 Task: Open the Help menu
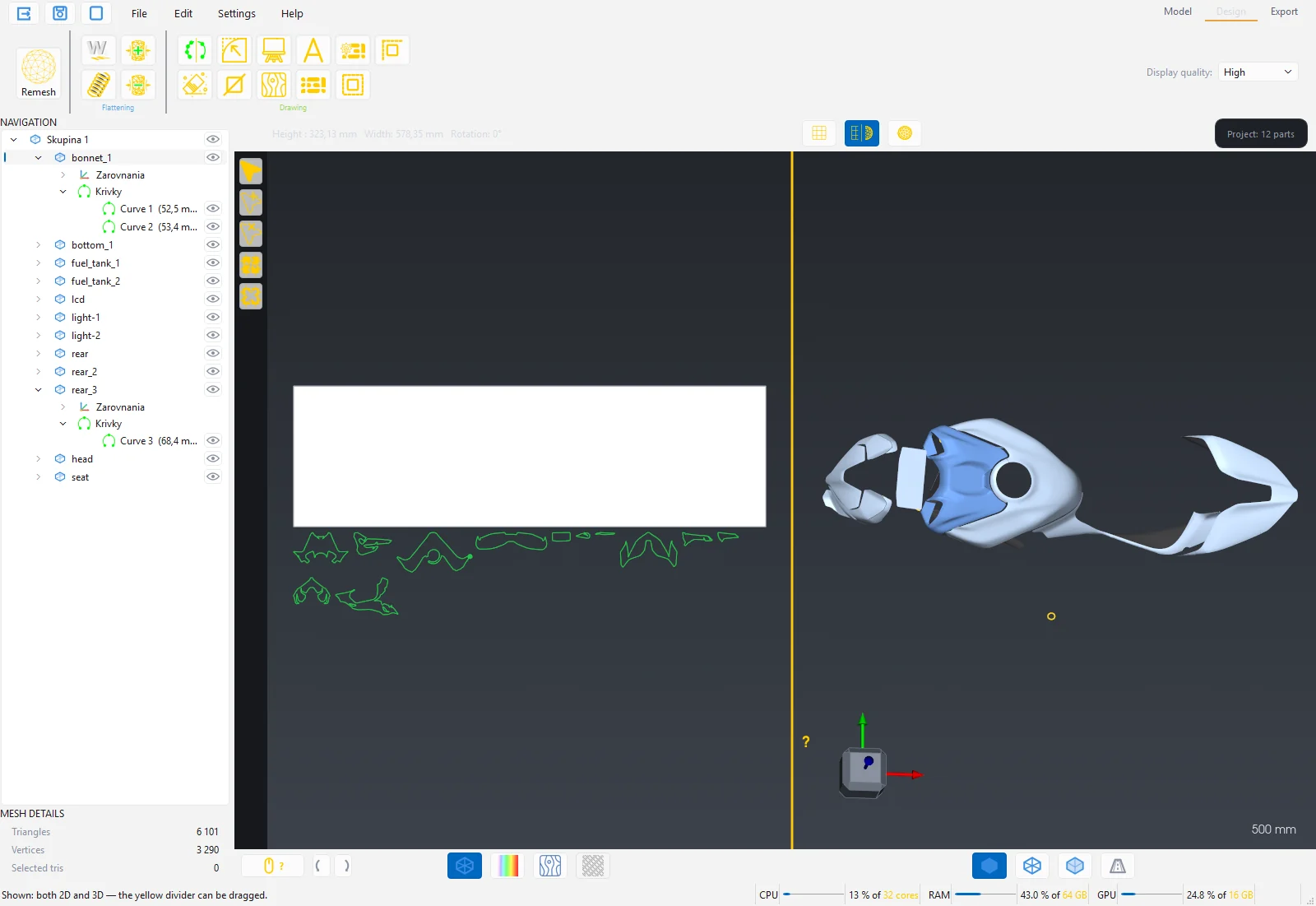292,14
